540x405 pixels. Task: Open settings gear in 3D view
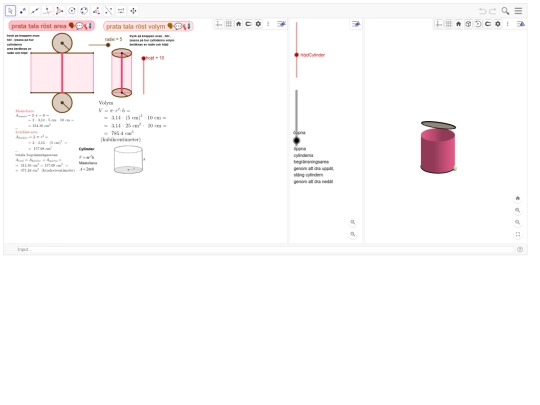[498, 24]
